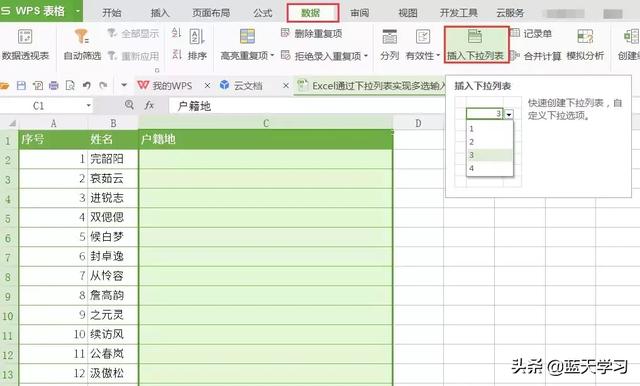Select cell 序号 in header row

coord(53,140)
